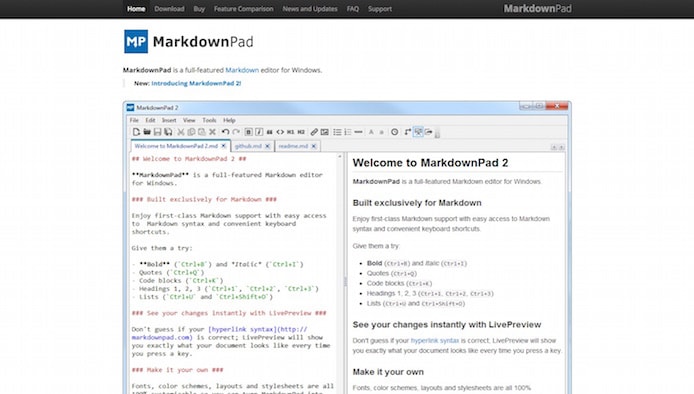The image size is (694, 394).
Task: Click the 'Welcome to MarkdownPad 2' preview heading
Action: pos(430,163)
